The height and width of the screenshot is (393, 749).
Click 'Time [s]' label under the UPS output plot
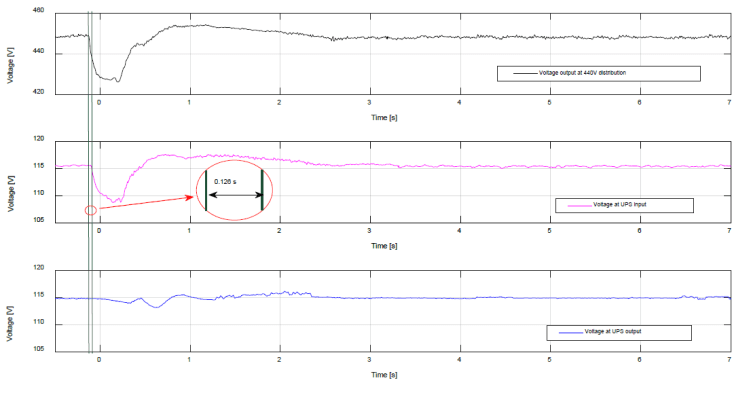385,375
